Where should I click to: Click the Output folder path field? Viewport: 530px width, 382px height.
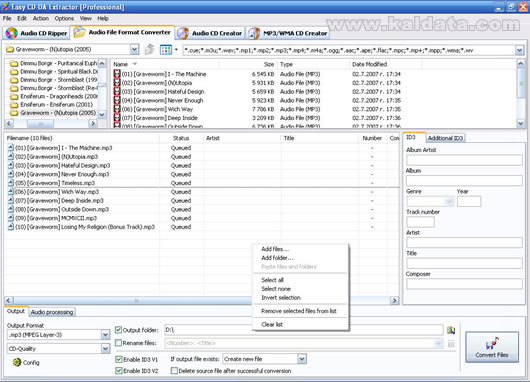pyautogui.click(x=304, y=330)
